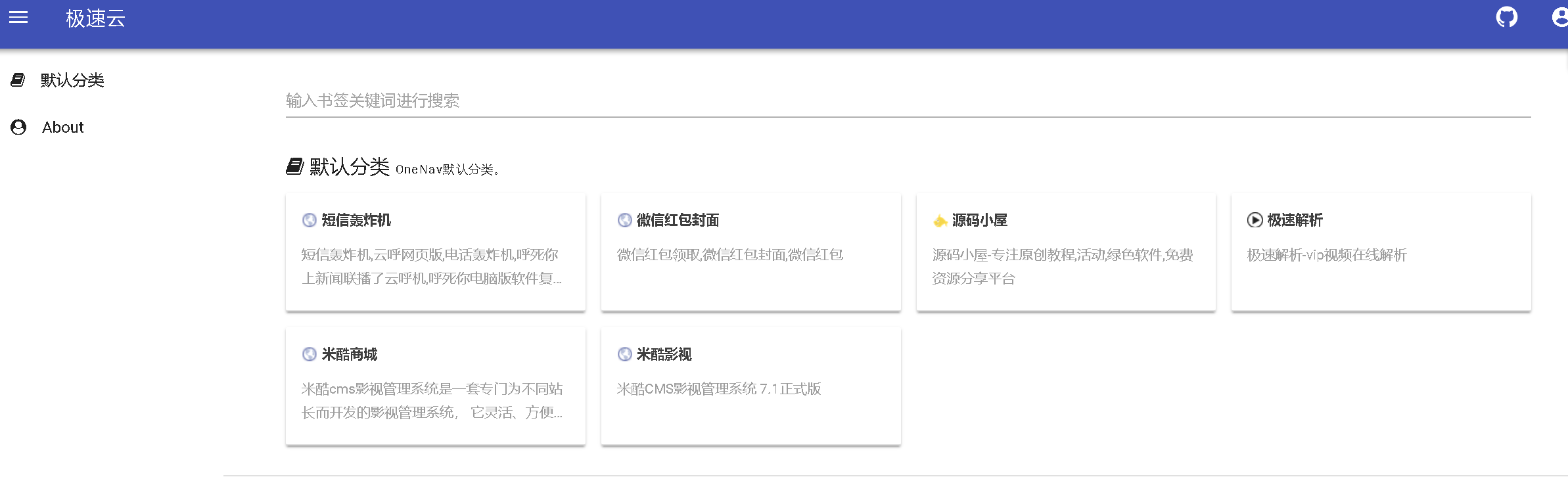Image resolution: width=1568 pixels, height=502 pixels.
Task: Click the globe icon on 米酷影视 card
Action: 624,355
